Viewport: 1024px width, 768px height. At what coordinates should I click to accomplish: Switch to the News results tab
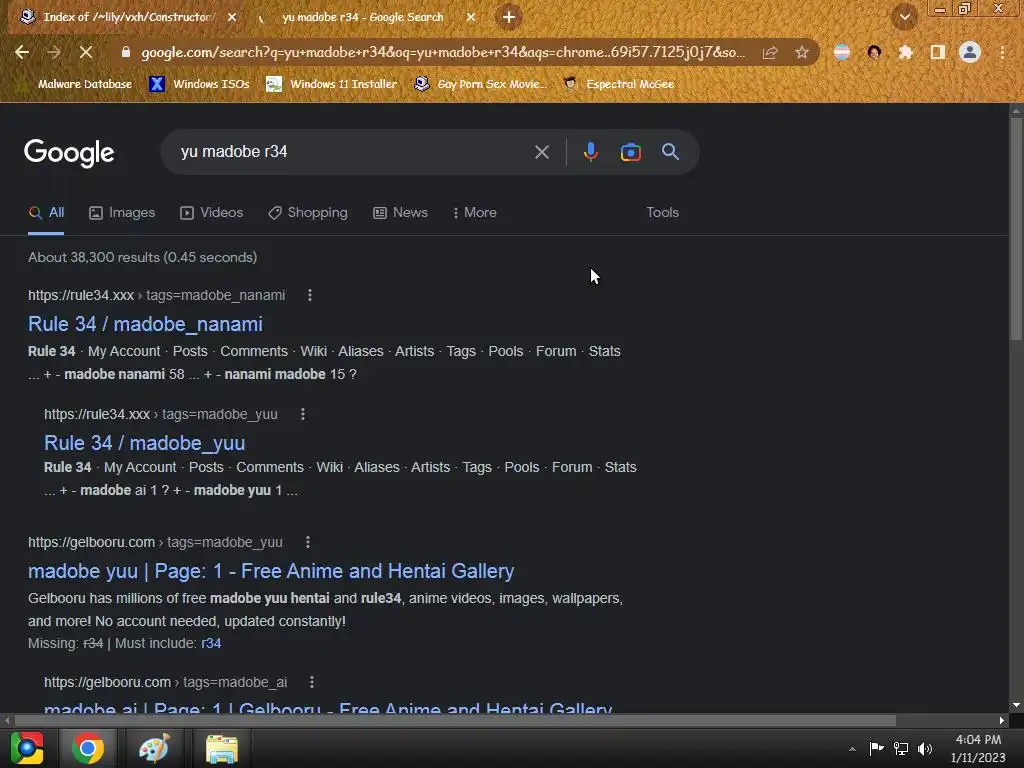[400, 212]
